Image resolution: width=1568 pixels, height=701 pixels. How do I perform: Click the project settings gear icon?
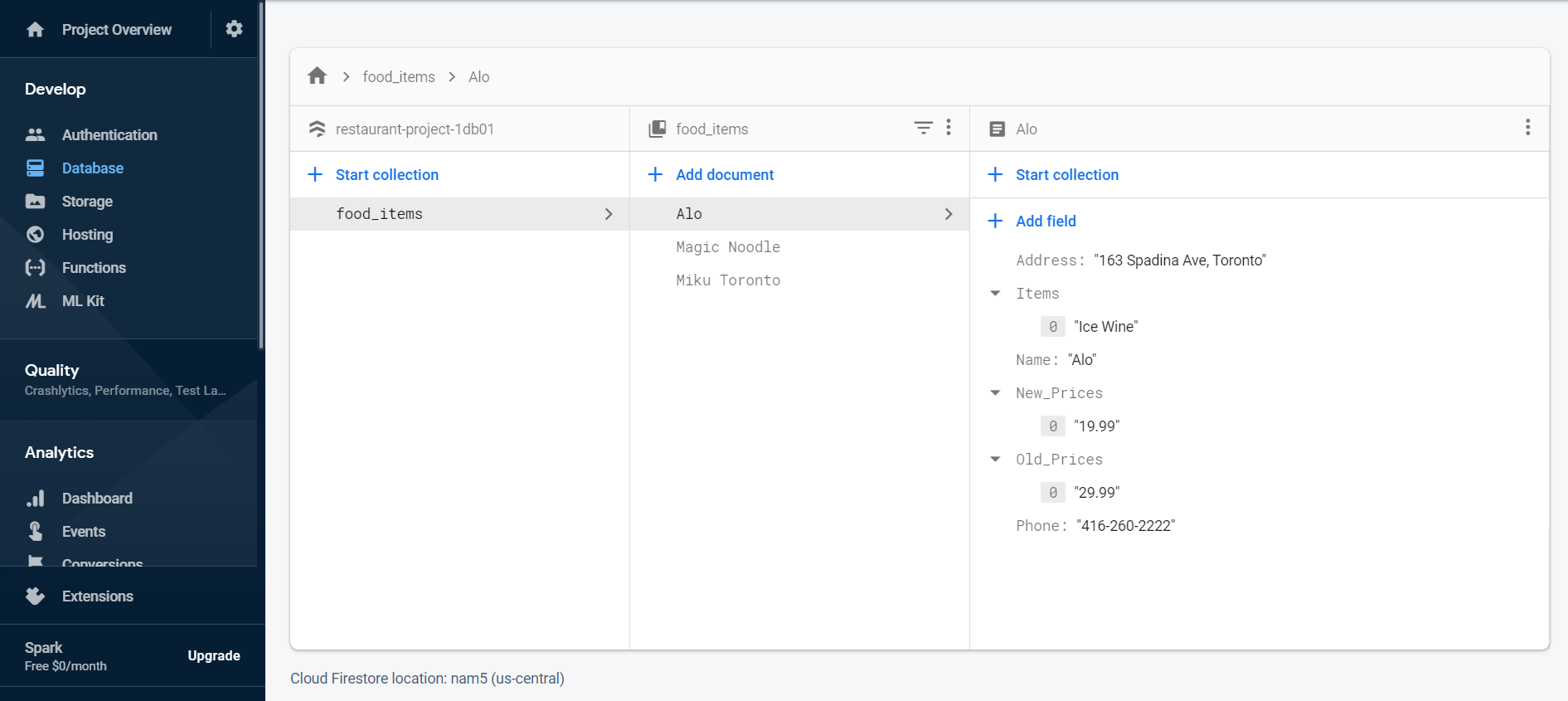pyautogui.click(x=234, y=29)
